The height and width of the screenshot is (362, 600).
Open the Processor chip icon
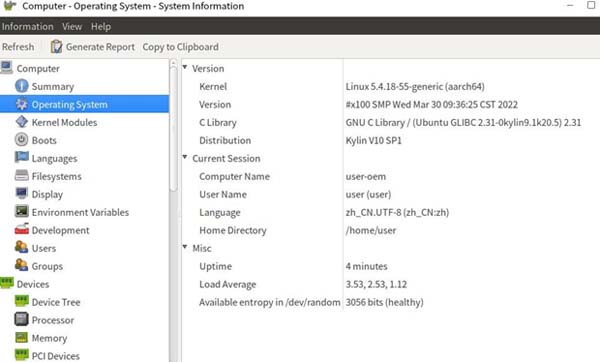[x=21, y=319]
